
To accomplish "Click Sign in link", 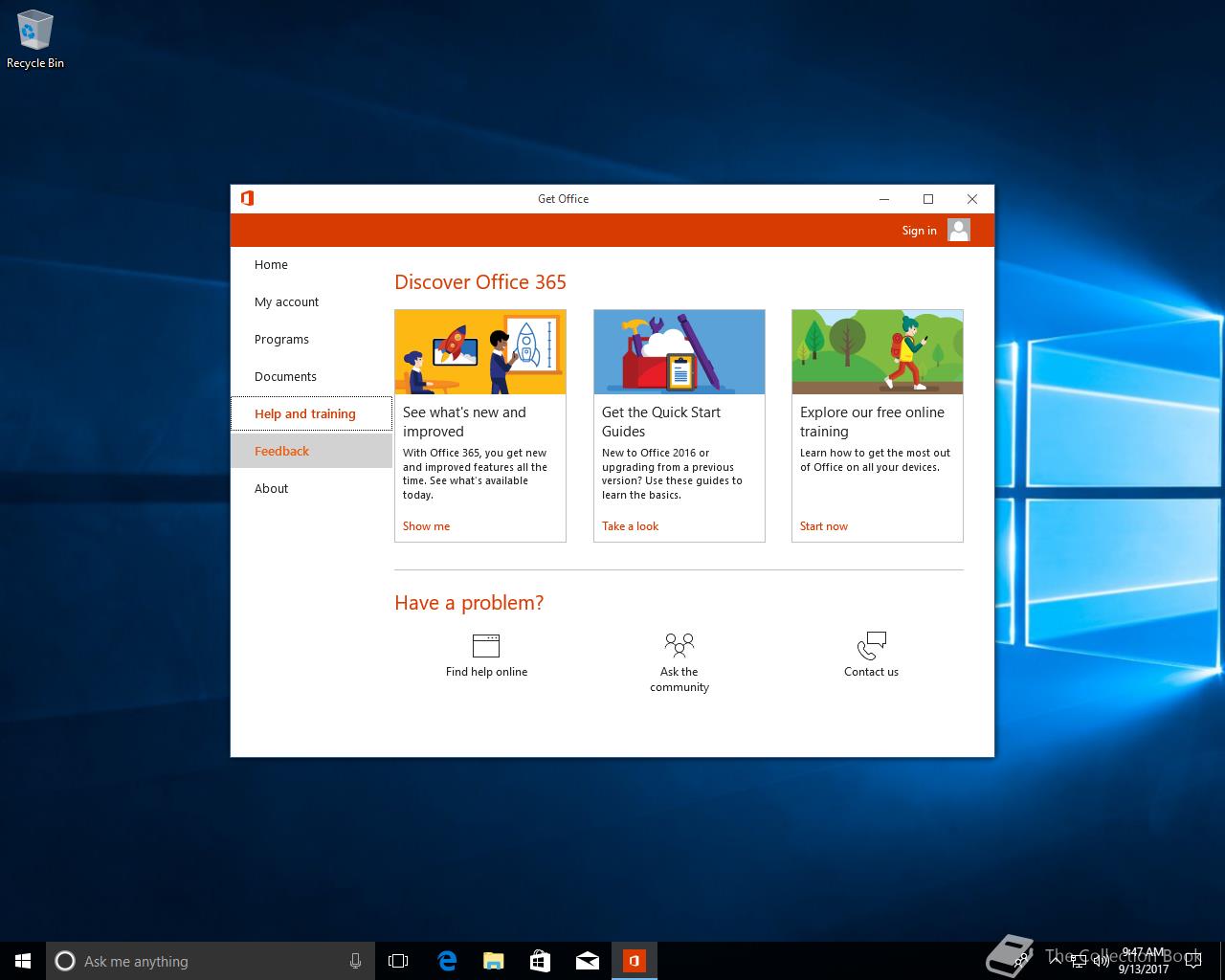I will coord(919,230).
